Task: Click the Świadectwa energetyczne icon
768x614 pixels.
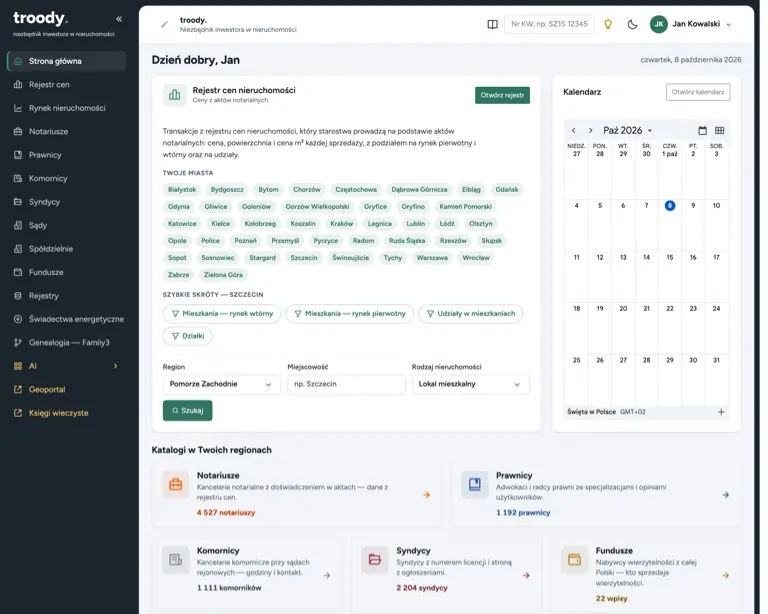Action: coord(18,319)
